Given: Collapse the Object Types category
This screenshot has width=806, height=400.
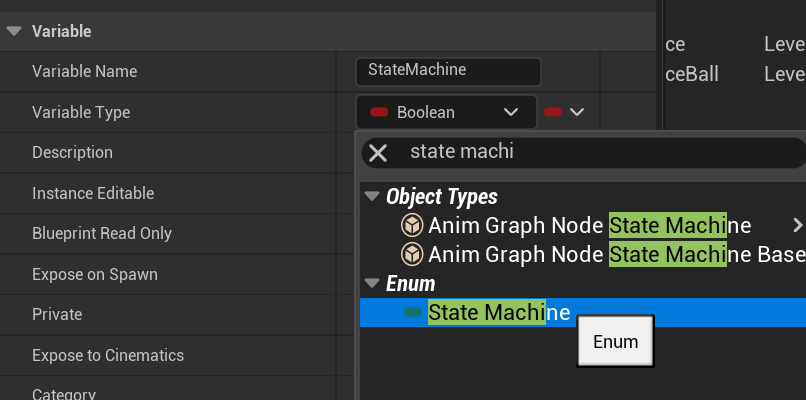Looking at the screenshot, I should (373, 197).
